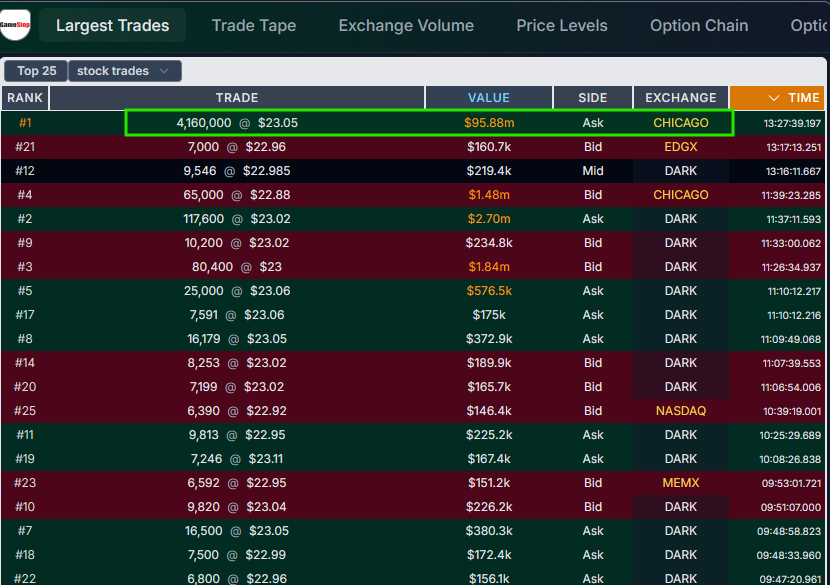Image resolution: width=830 pixels, height=585 pixels.
Task: Click trade 9,813 @ $22.95
Action: tap(237, 435)
